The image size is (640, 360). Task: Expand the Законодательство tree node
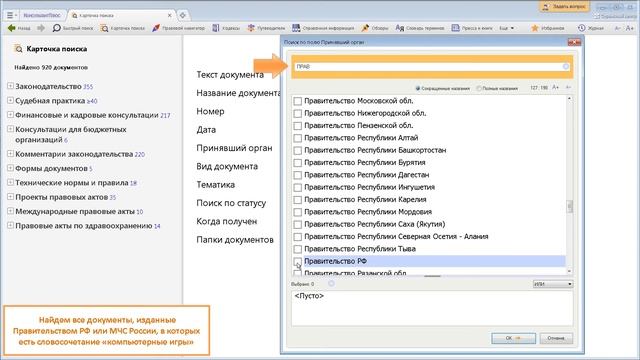tap(10, 86)
